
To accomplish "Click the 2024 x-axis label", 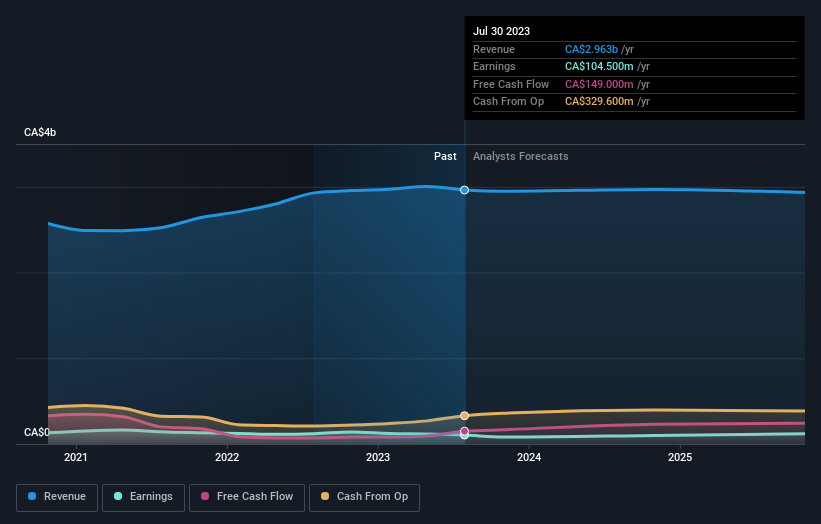I will 529,457.
